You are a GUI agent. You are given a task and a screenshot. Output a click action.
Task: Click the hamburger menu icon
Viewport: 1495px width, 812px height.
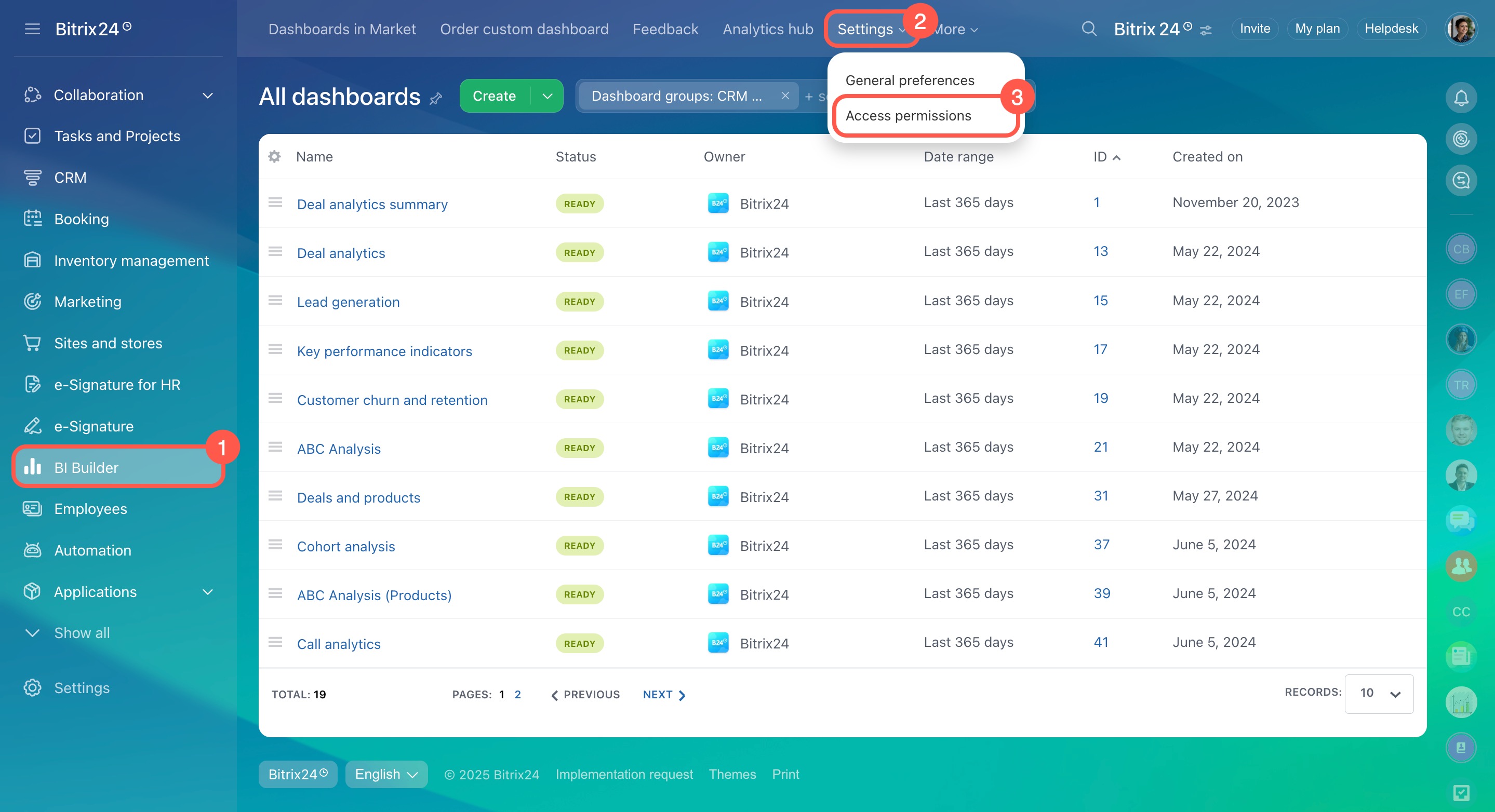(33, 29)
